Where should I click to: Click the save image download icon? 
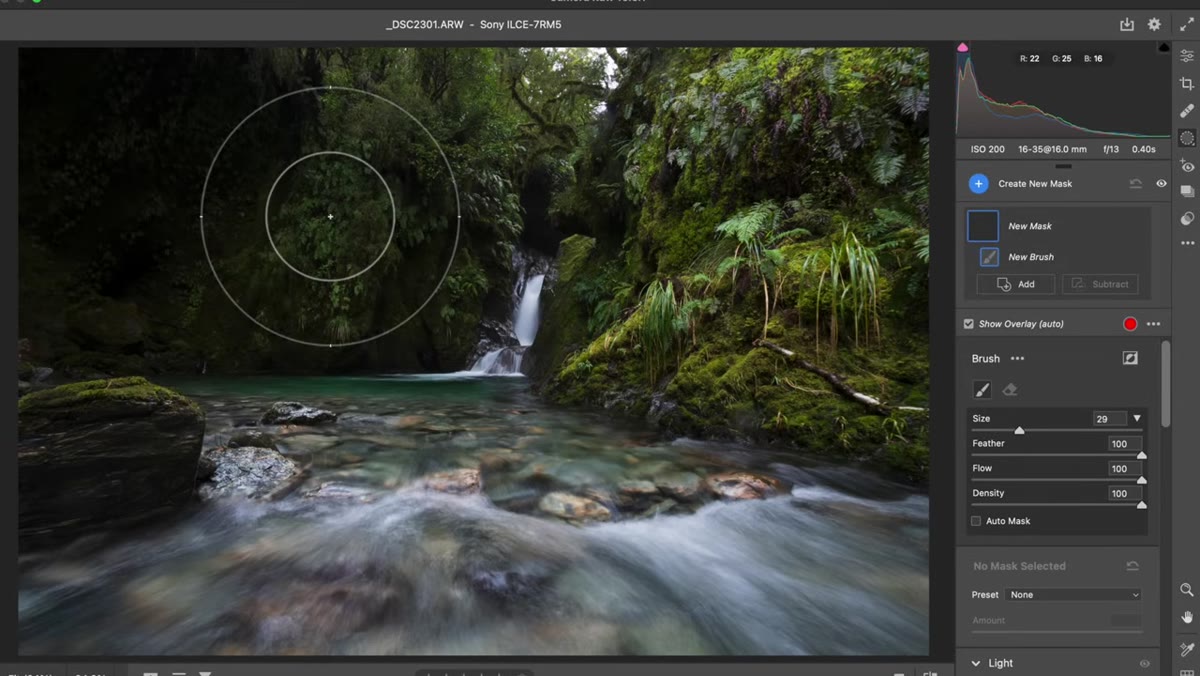(x=1127, y=24)
